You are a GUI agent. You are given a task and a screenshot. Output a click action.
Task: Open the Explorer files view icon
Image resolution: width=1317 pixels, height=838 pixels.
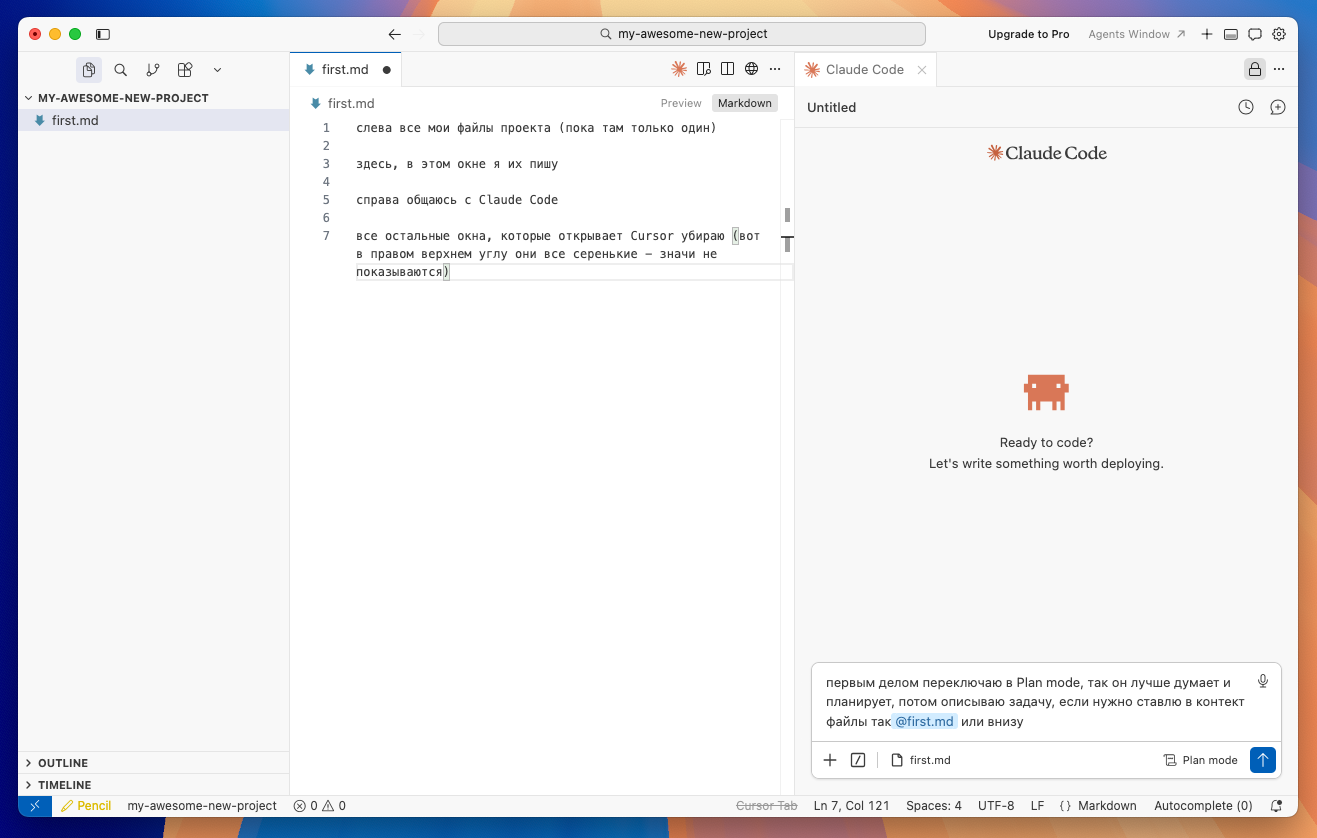pyautogui.click(x=89, y=70)
